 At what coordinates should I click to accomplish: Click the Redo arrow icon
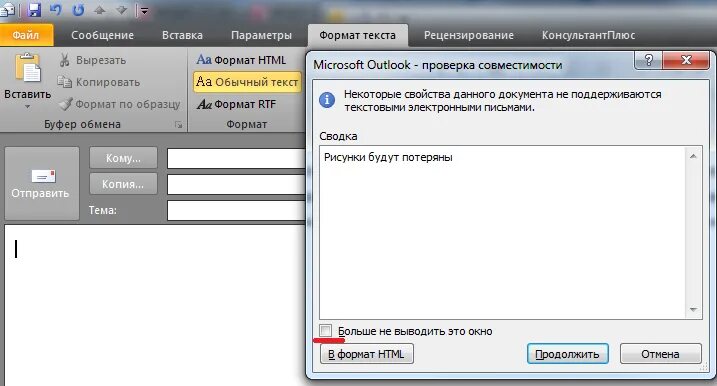point(78,10)
